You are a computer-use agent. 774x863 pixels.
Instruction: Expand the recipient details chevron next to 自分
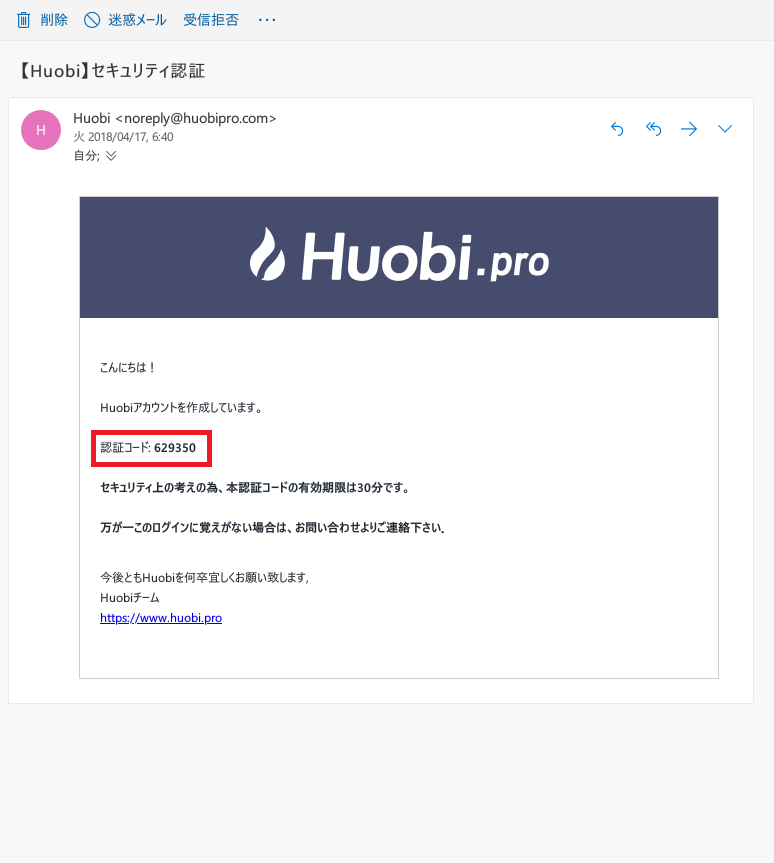(111, 156)
